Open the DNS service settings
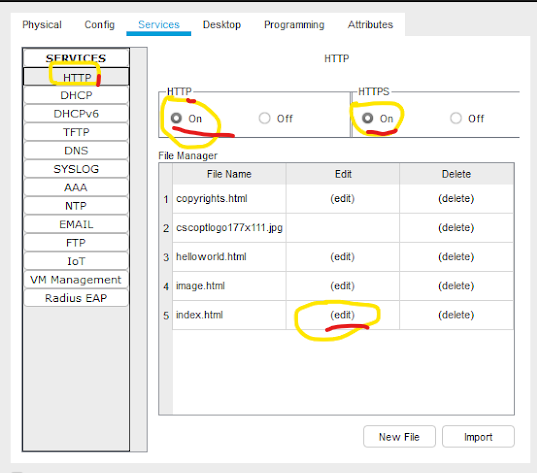Image resolution: width=537 pixels, height=473 pixels. [76, 151]
